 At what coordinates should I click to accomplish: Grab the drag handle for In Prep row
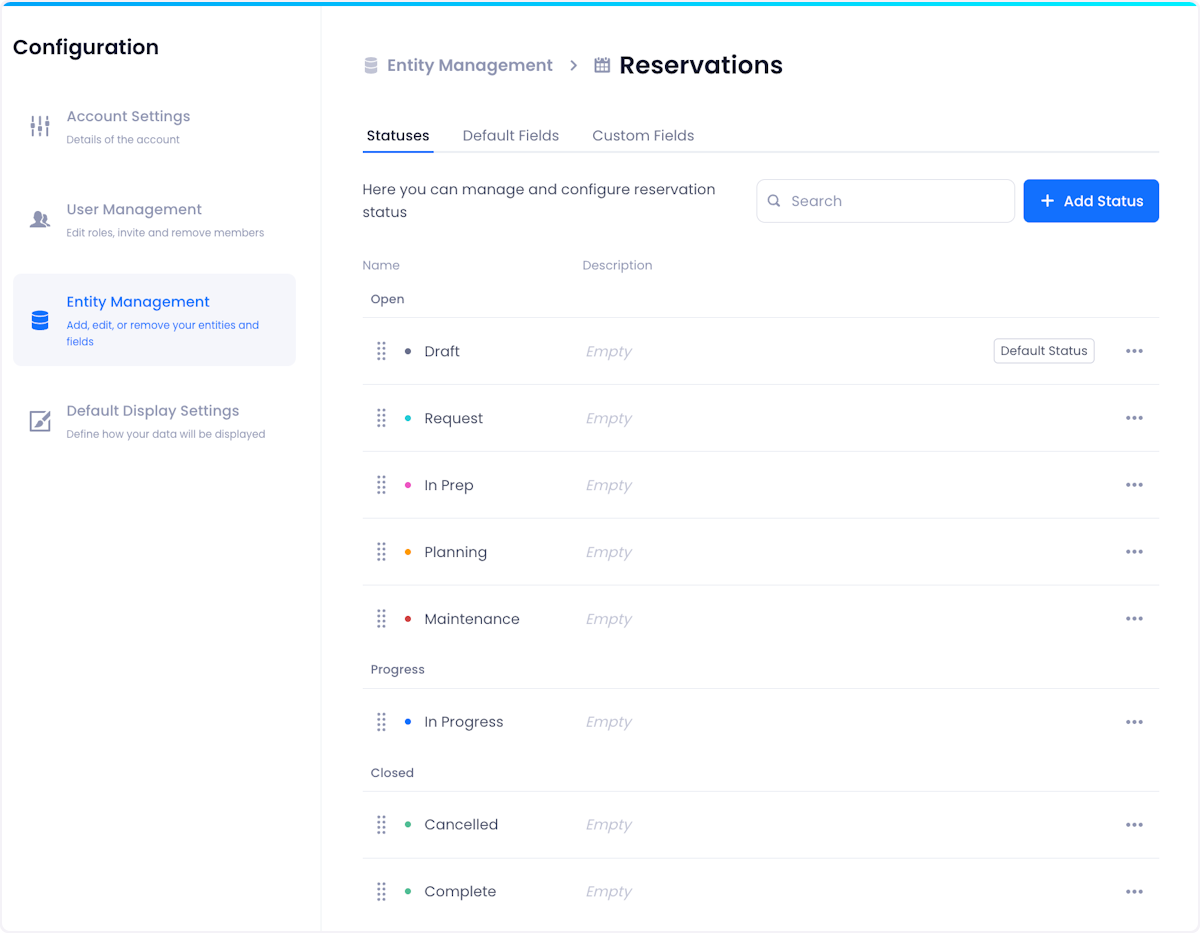click(381, 485)
